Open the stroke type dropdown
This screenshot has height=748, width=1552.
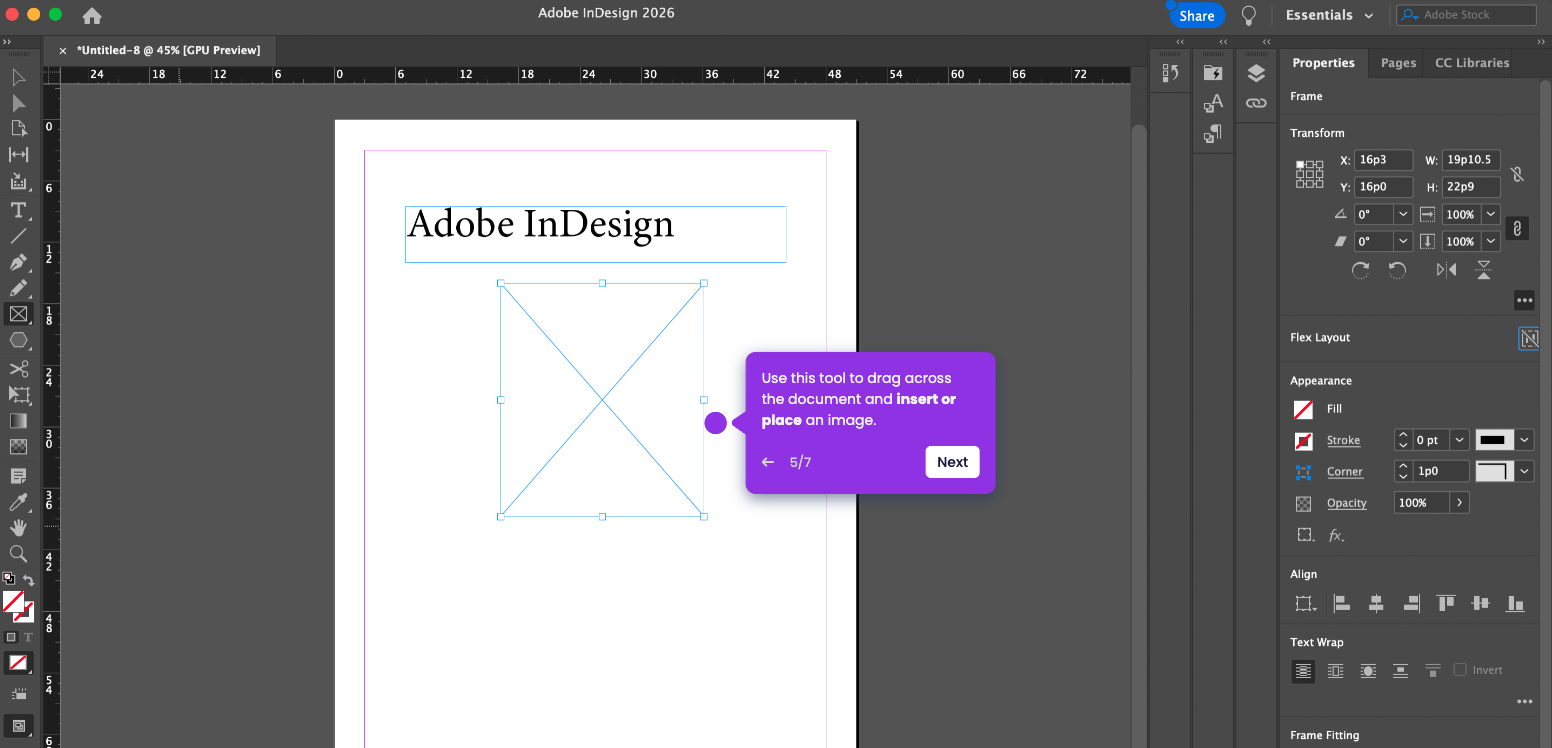pos(1525,440)
